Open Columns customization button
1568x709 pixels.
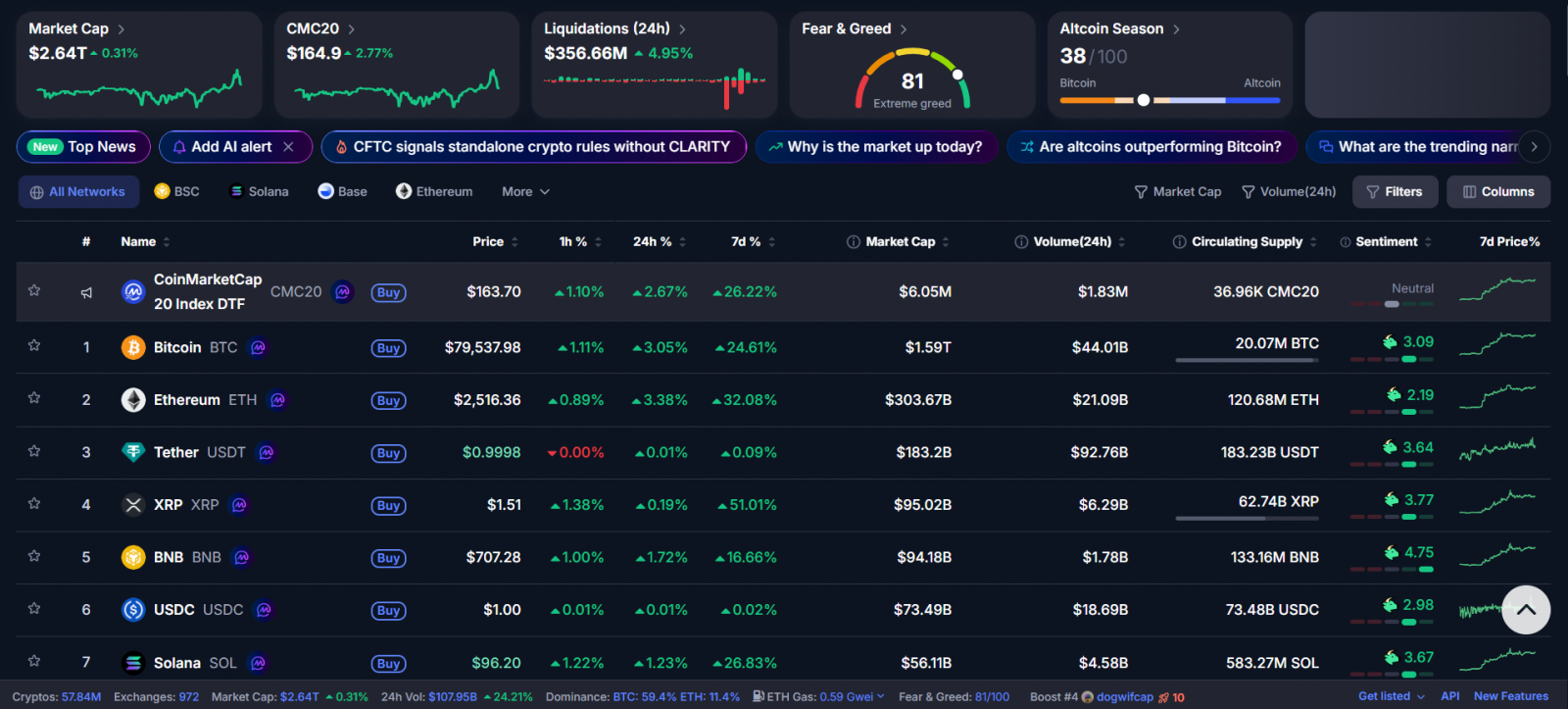(1498, 192)
